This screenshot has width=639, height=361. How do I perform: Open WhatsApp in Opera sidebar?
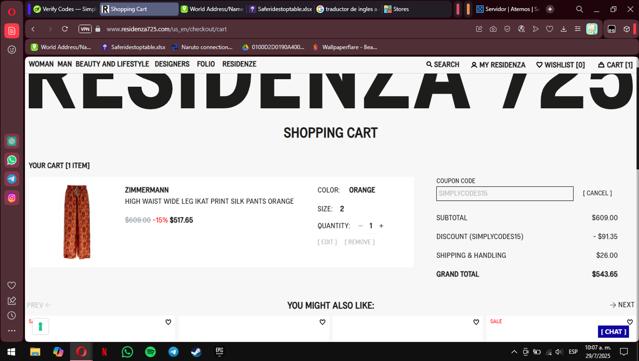click(12, 160)
